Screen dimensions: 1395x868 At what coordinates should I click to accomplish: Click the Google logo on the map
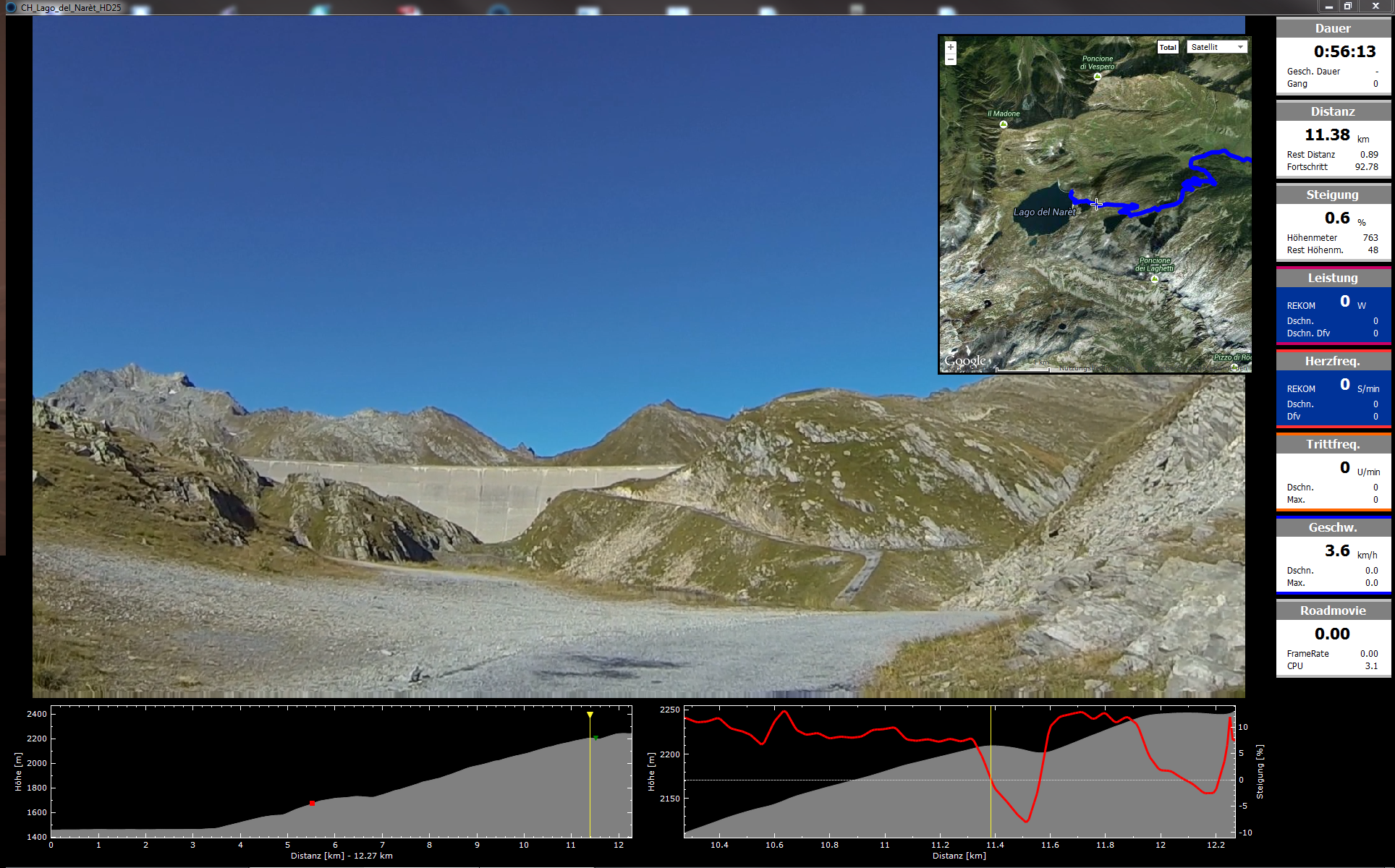pyautogui.click(x=965, y=360)
